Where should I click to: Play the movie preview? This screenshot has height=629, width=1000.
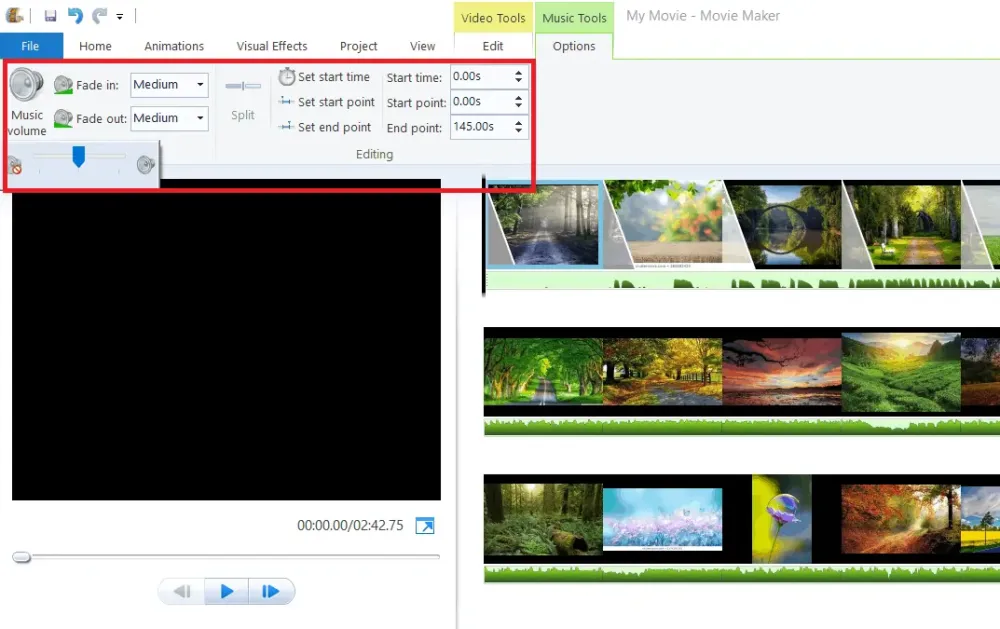pos(226,591)
